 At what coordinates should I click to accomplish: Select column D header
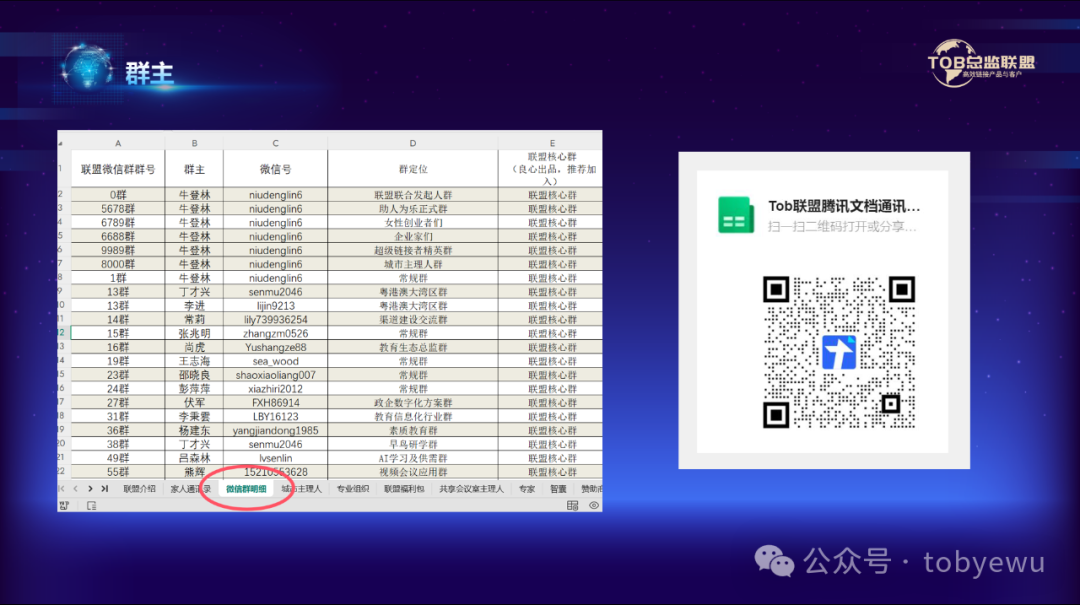pyautogui.click(x=413, y=143)
